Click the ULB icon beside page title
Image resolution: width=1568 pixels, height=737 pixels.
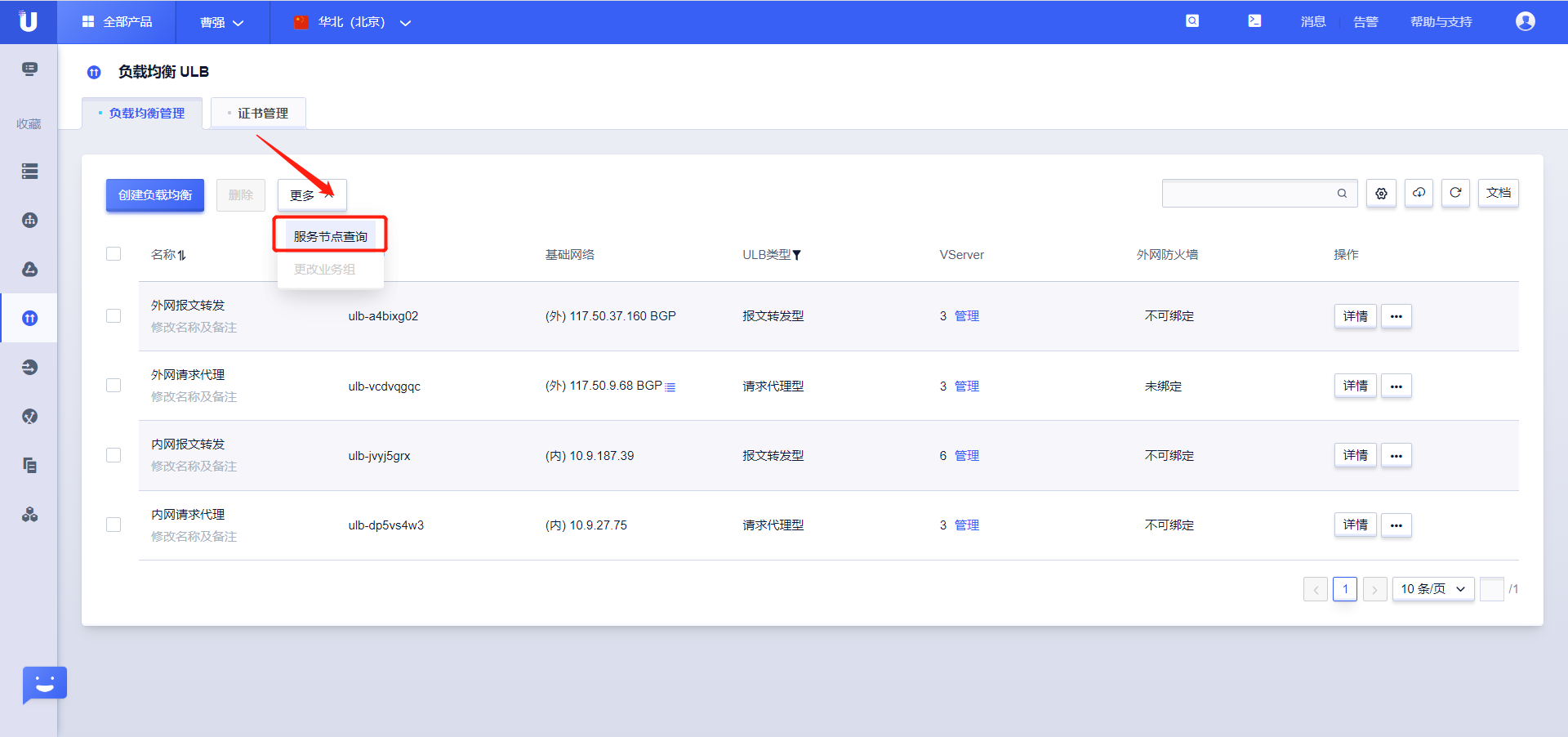94,72
